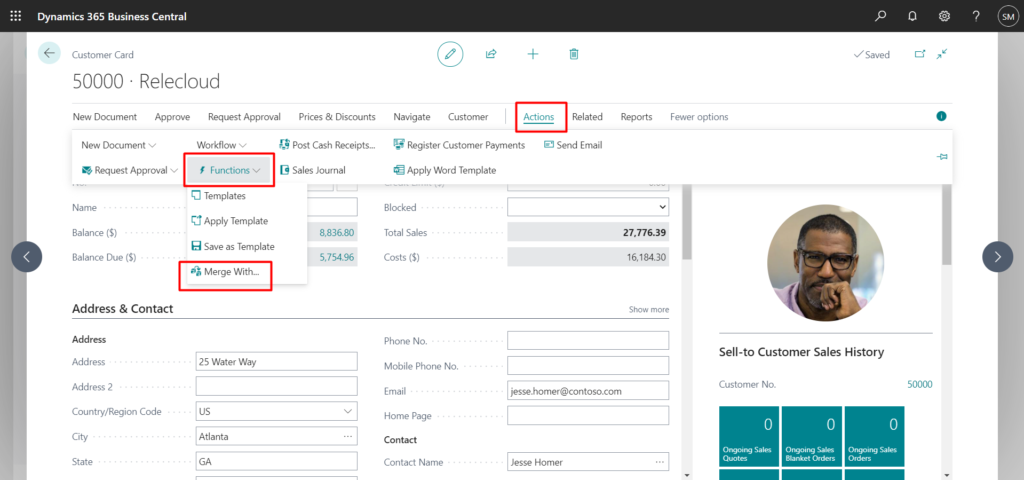
Task: Click the share icon
Action: [x=491, y=54]
